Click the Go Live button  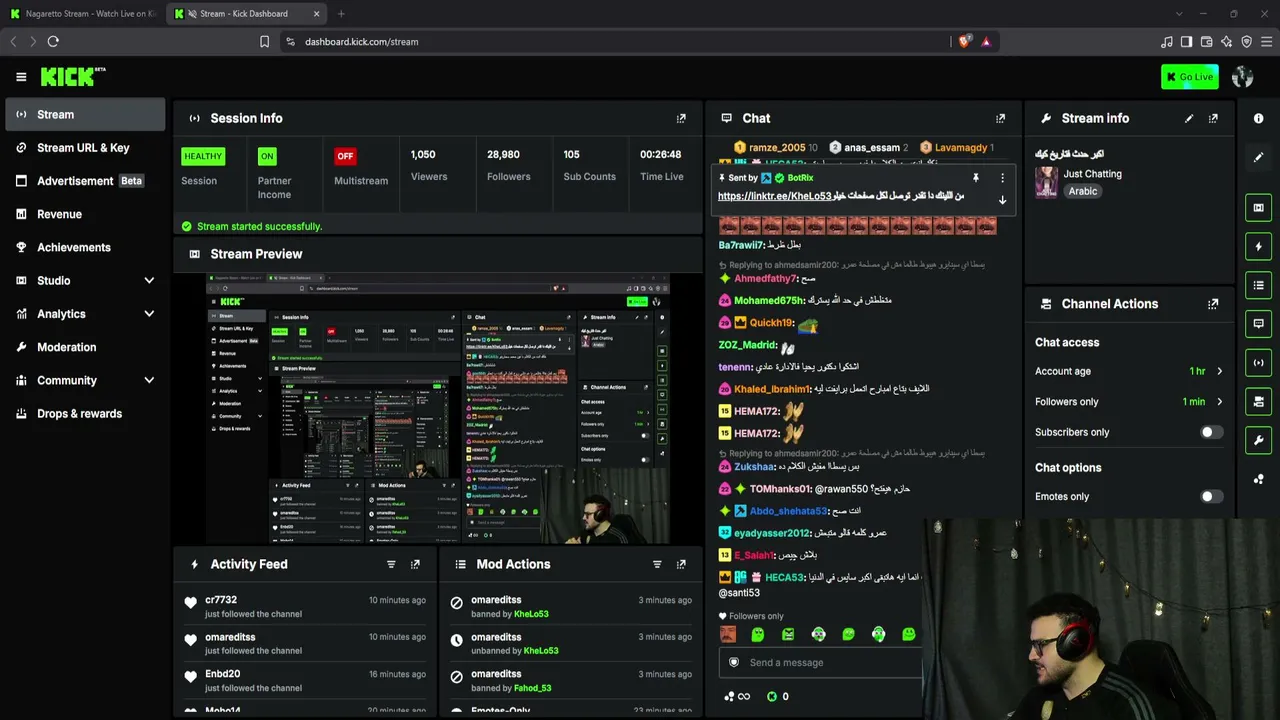tap(1190, 77)
